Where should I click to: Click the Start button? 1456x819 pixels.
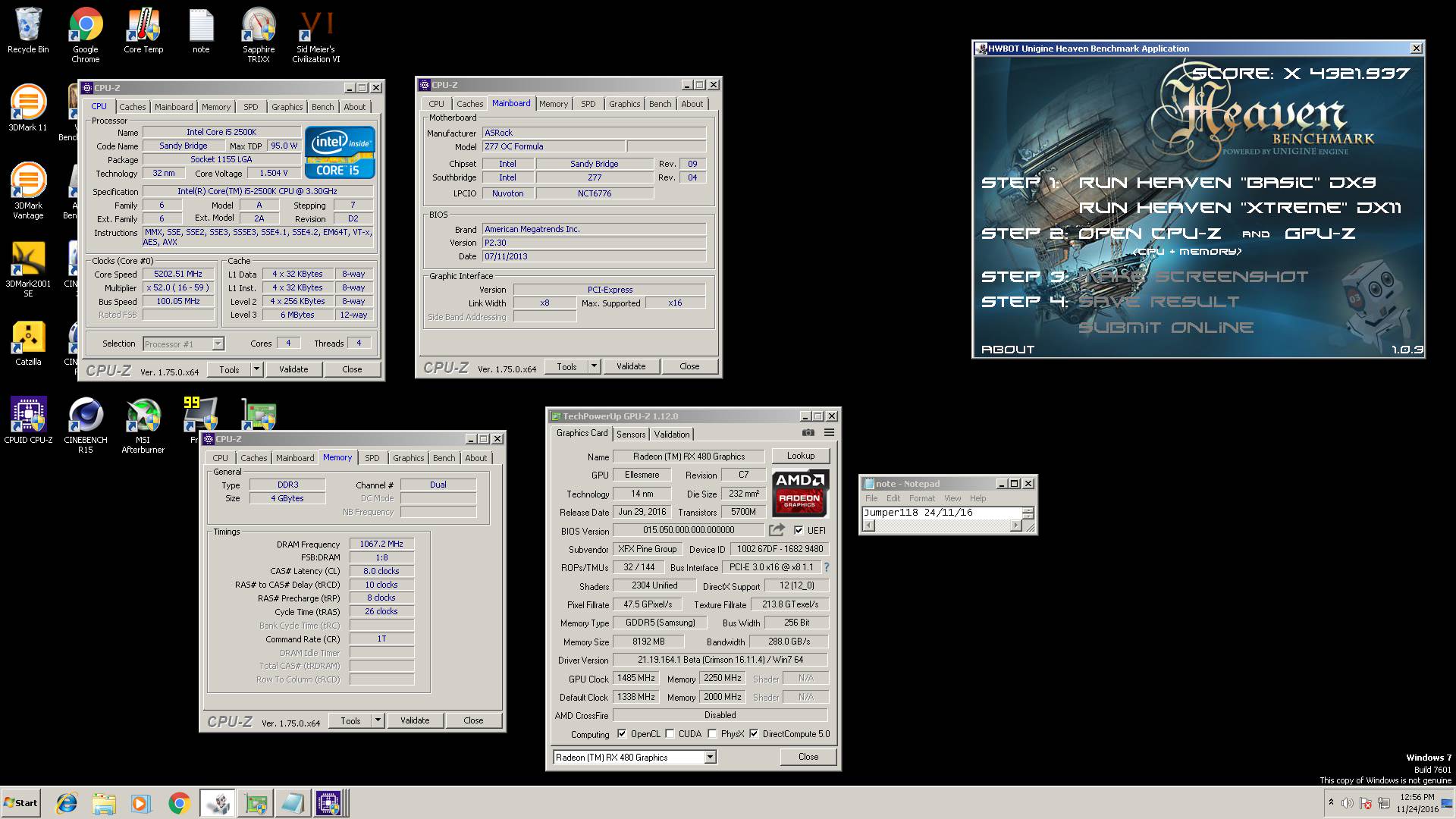20,803
